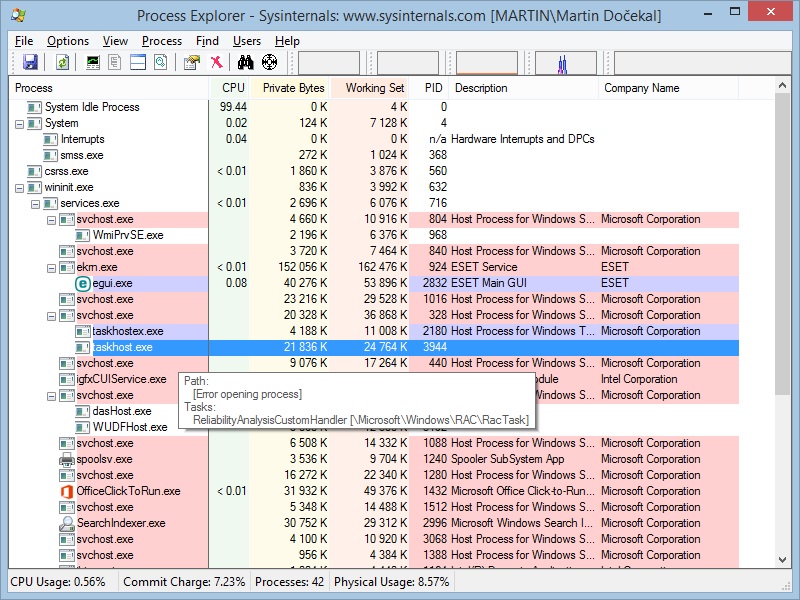
Task: Open the Options menu
Action: coord(67,41)
